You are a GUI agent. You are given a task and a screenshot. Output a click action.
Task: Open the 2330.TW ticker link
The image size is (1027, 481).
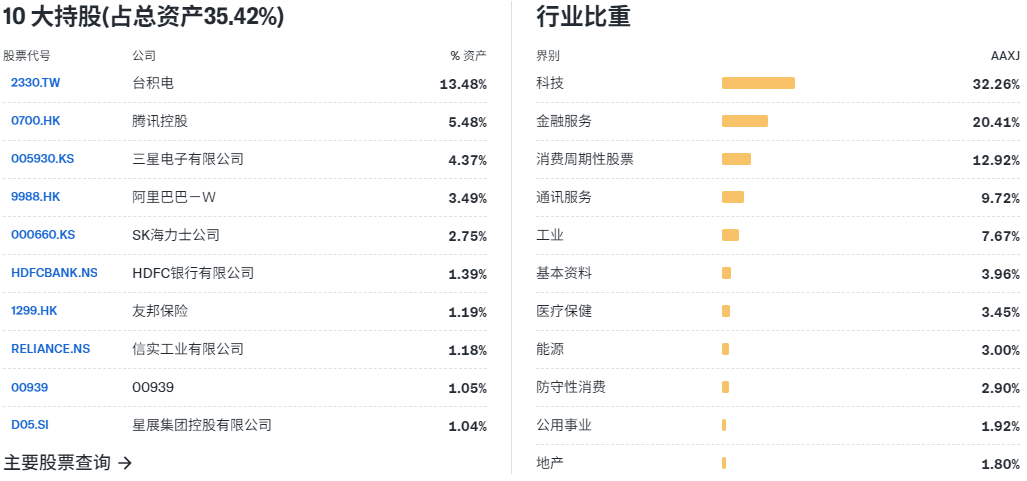point(35,83)
